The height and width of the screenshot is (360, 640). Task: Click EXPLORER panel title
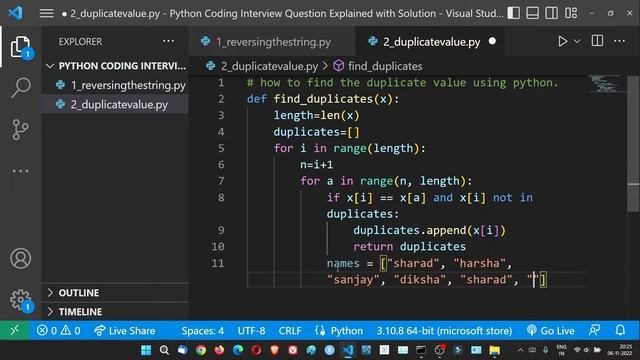(80, 42)
